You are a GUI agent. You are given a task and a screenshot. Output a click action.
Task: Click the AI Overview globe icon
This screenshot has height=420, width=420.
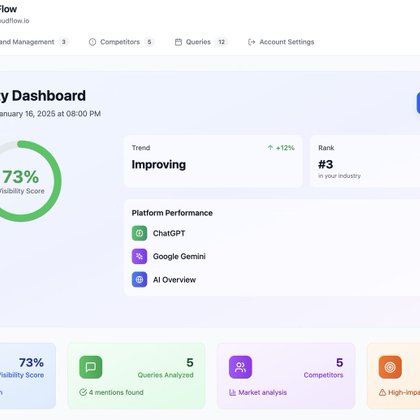coord(139,280)
